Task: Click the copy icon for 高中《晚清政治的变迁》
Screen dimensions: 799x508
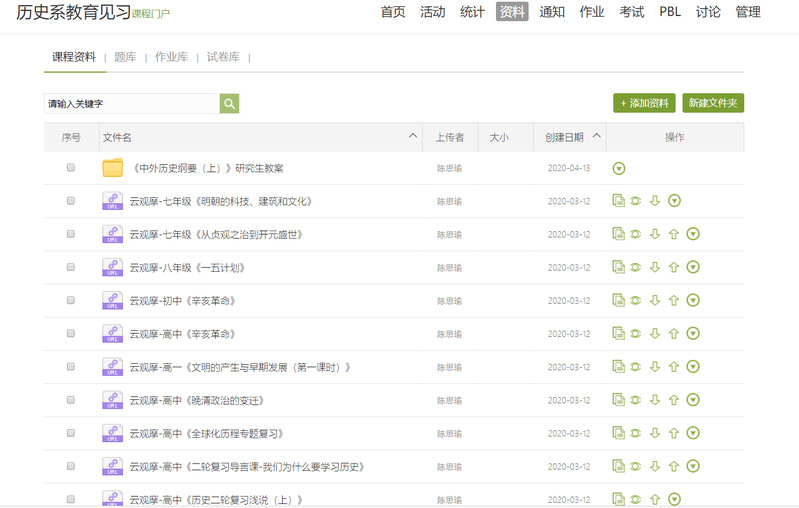Action: [618, 400]
